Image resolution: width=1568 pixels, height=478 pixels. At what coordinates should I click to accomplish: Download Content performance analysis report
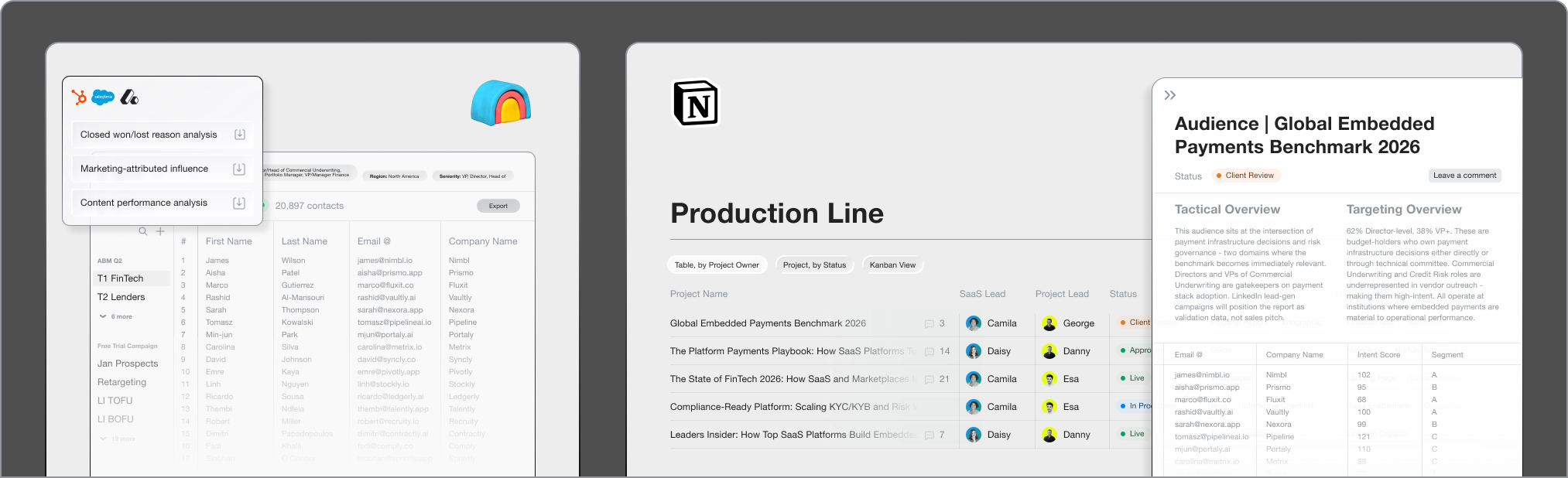click(239, 203)
